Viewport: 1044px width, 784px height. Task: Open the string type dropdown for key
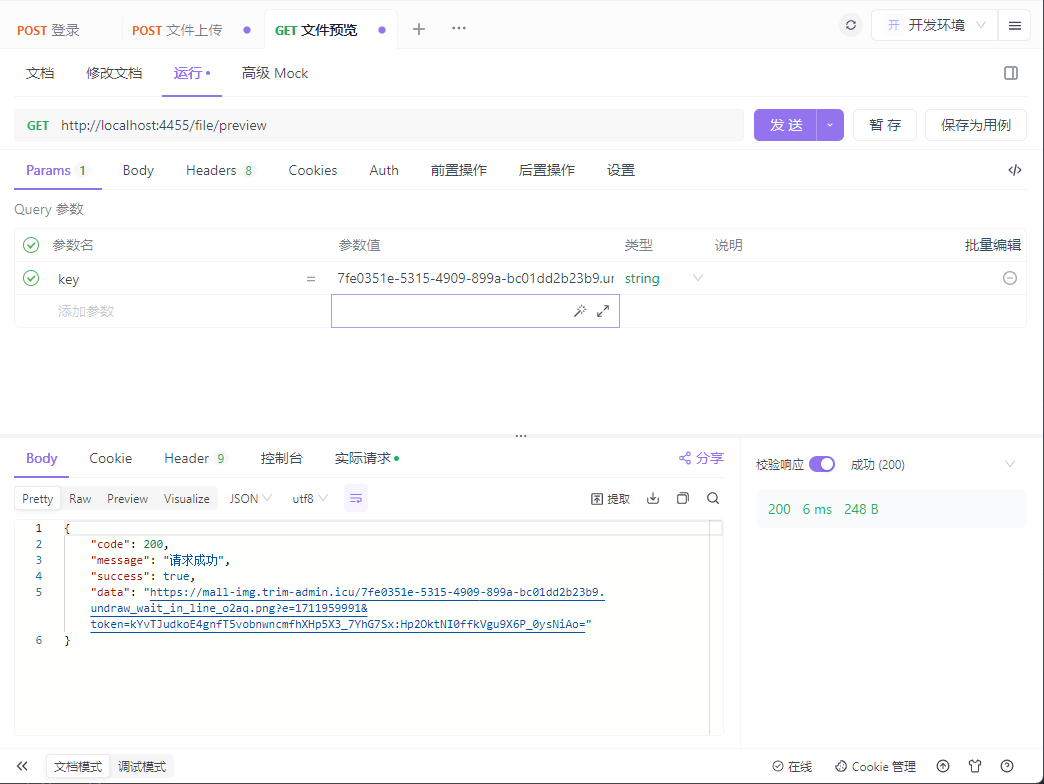tap(663, 278)
